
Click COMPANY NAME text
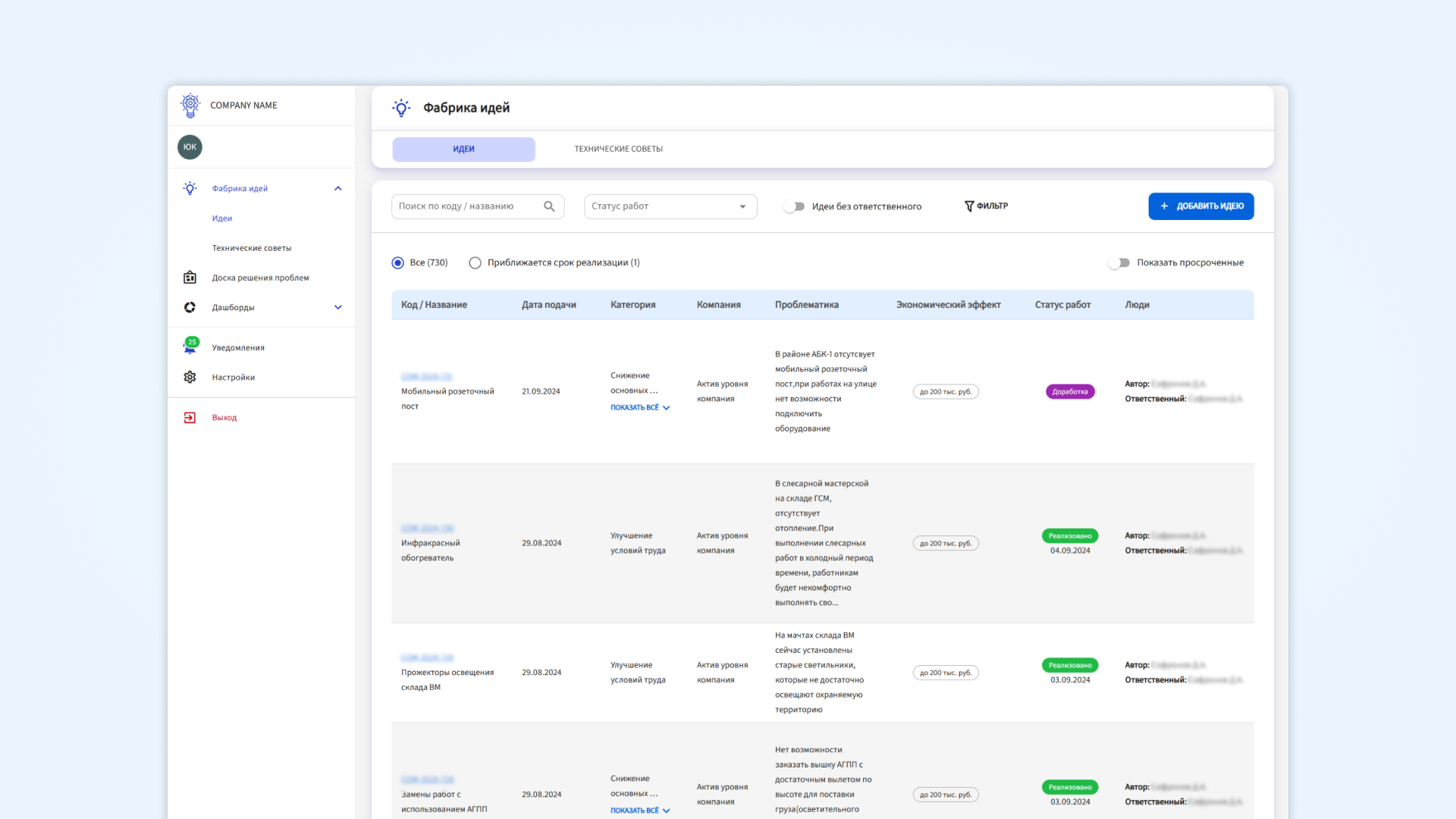tap(243, 105)
